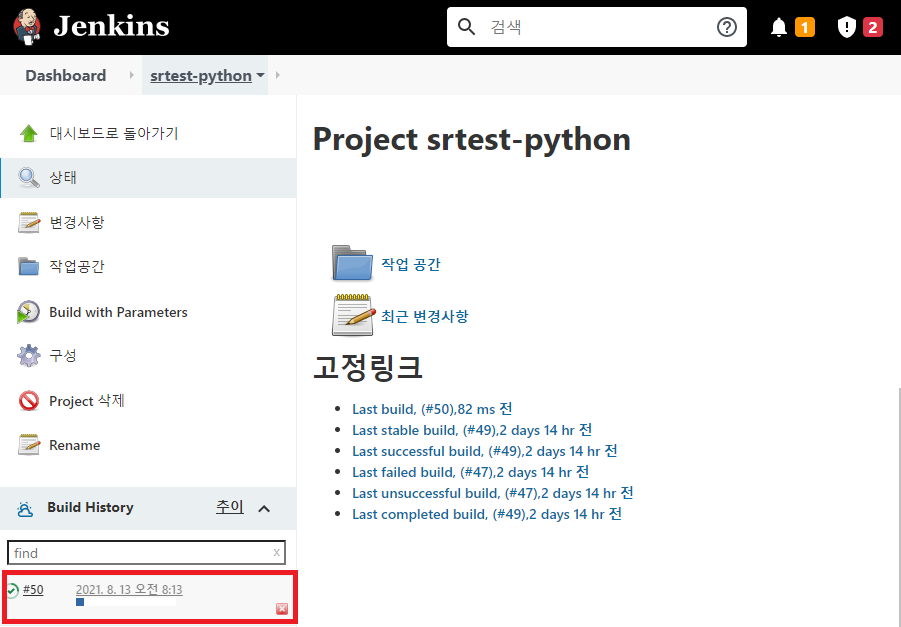This screenshot has height=627, width=901.
Task: Click the red security alert badge 2
Action: (x=872, y=27)
